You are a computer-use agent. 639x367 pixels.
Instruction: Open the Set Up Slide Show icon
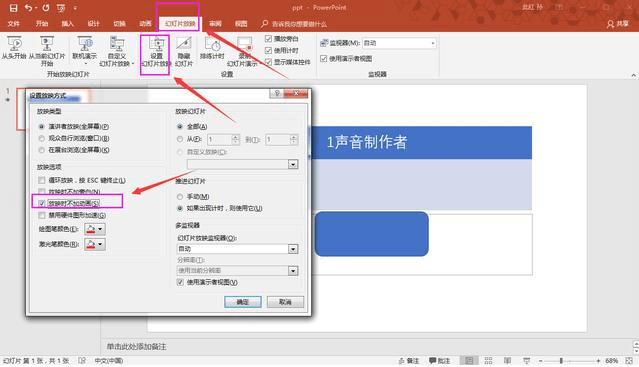156,44
